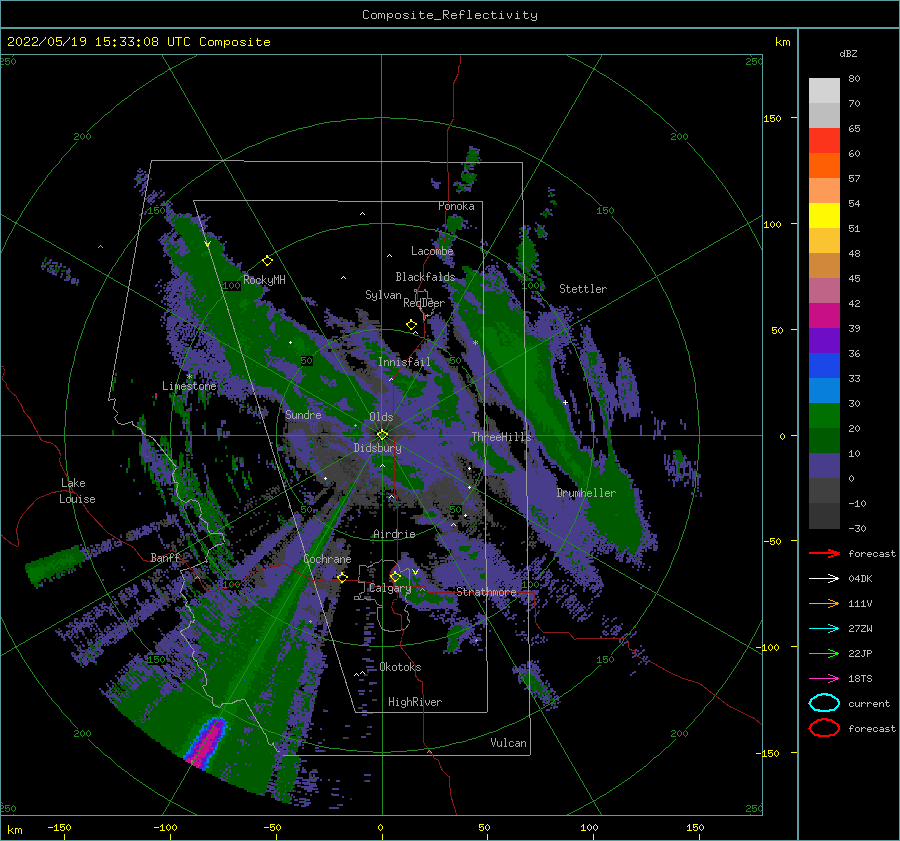
Task: Click the red forecast ellipse legend icon
Action: tap(824, 728)
